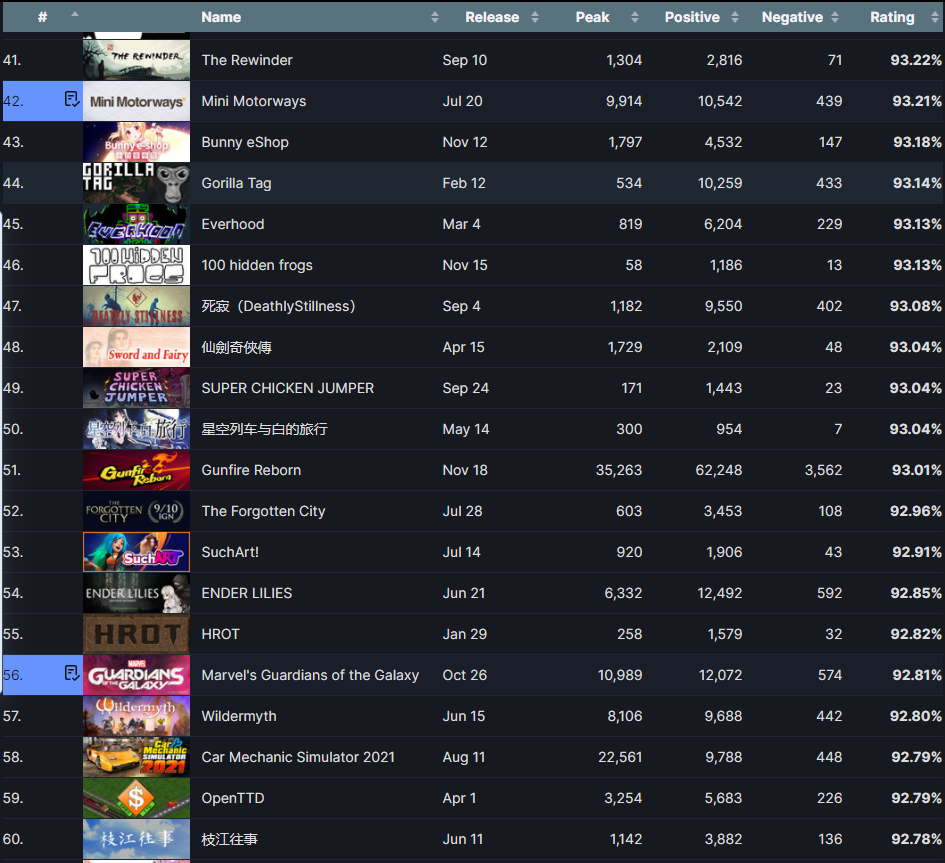Open Guardians of the Galaxy thumbnail
The width and height of the screenshot is (945, 863).
coord(136,675)
